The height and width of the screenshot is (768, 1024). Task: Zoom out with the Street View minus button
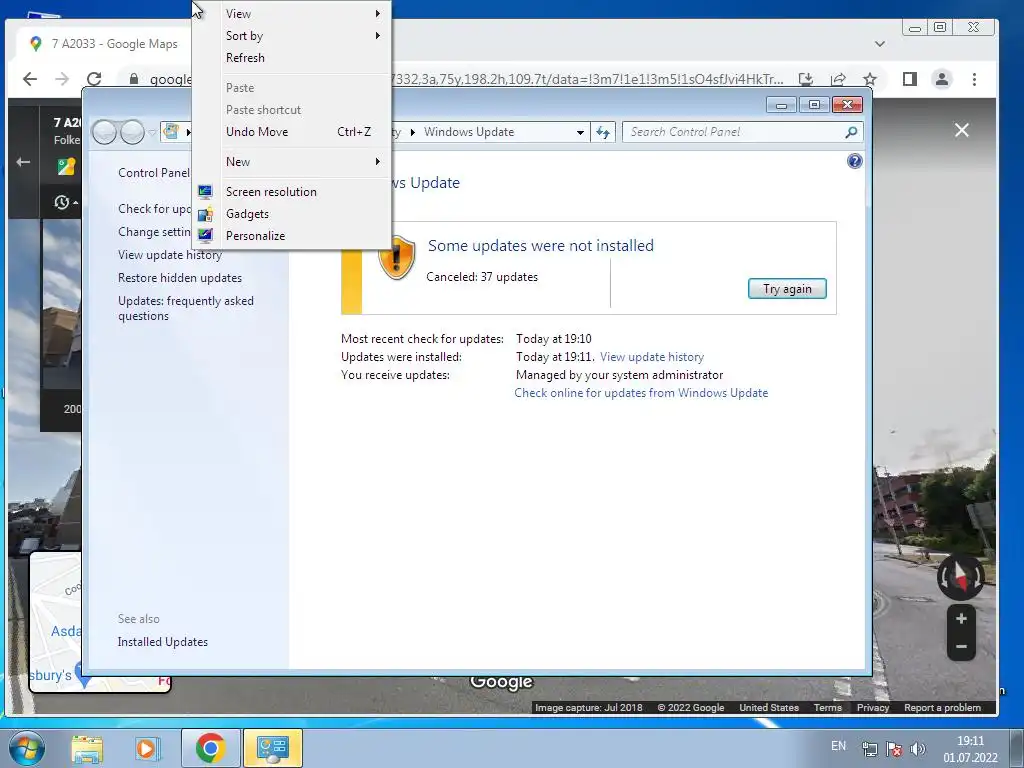click(961, 647)
